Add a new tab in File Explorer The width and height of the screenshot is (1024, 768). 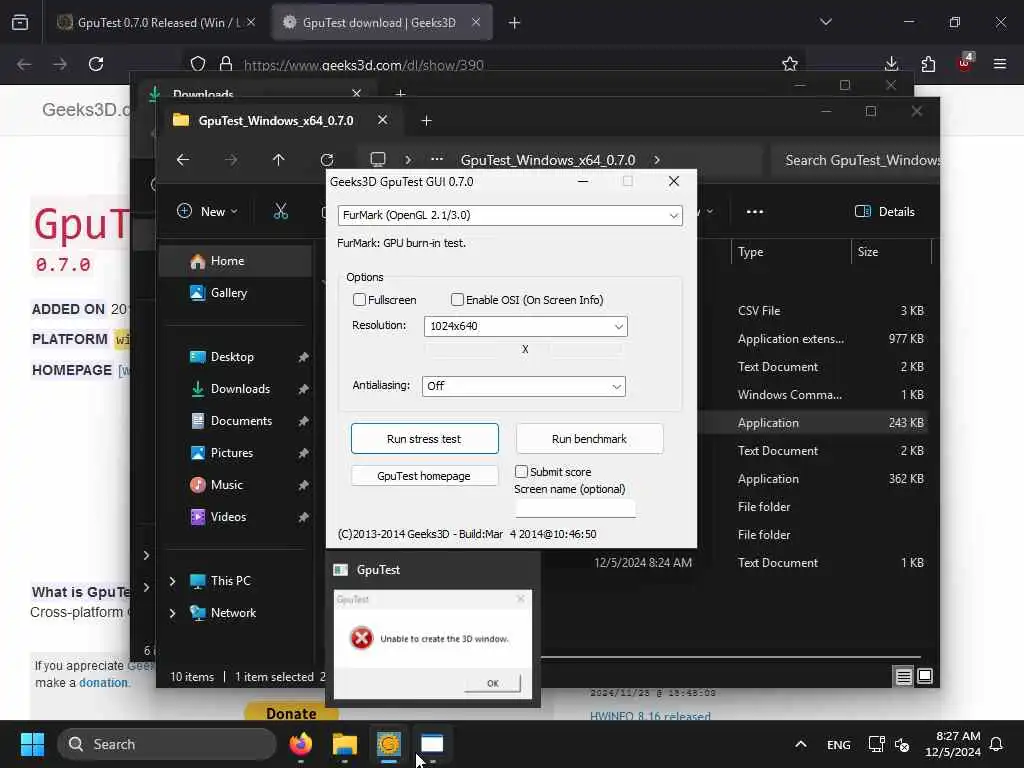coord(426,121)
